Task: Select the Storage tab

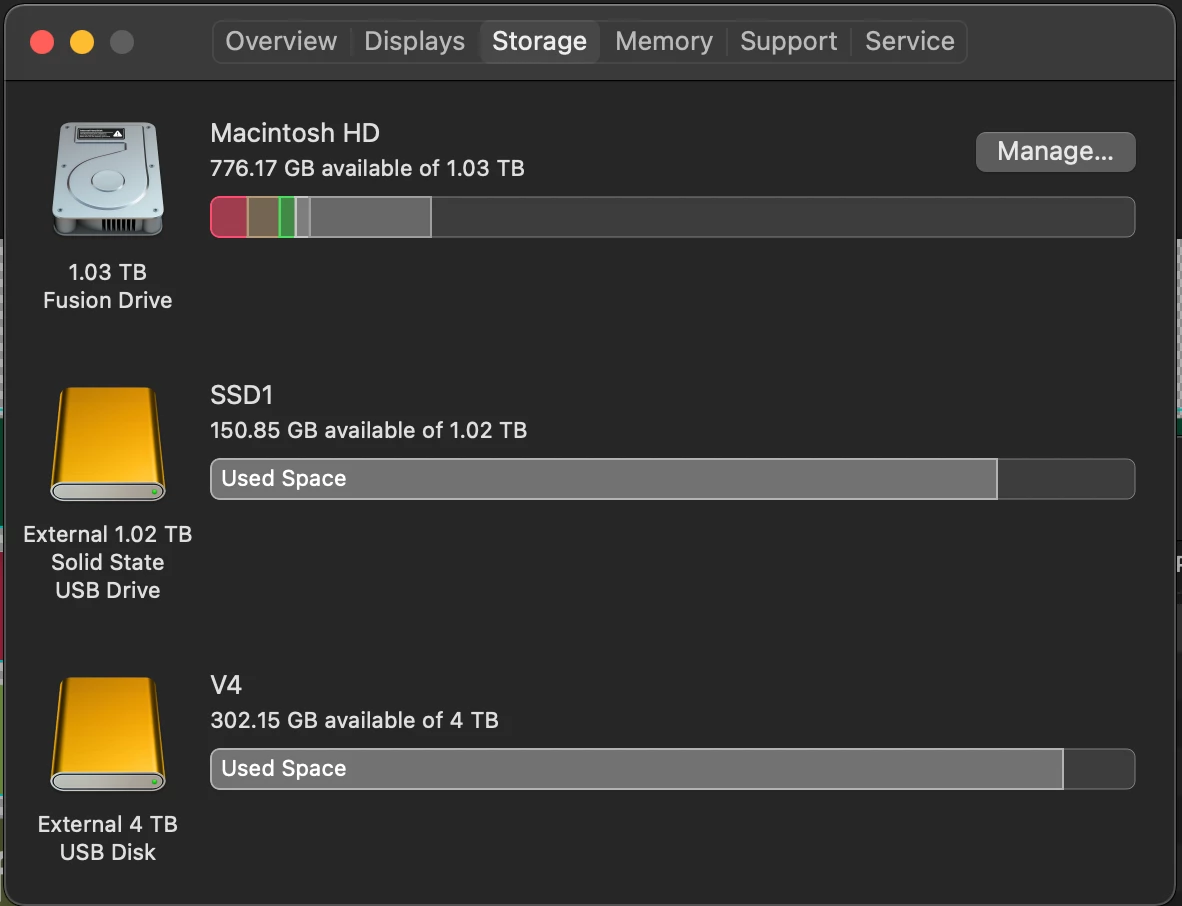Action: tap(540, 41)
